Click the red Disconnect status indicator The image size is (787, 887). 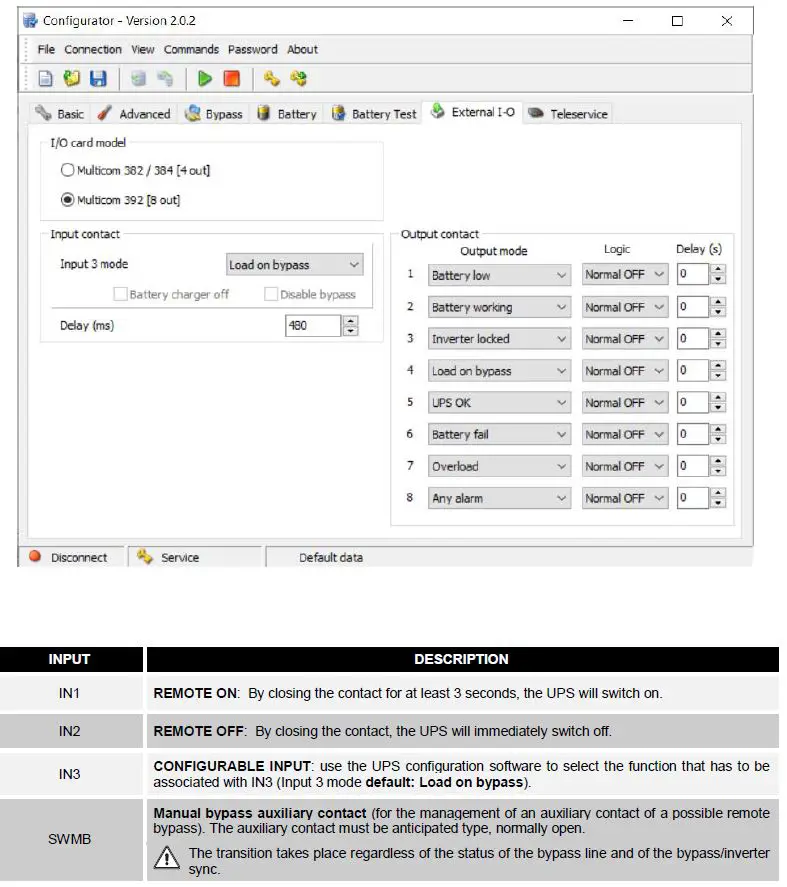tap(35, 557)
